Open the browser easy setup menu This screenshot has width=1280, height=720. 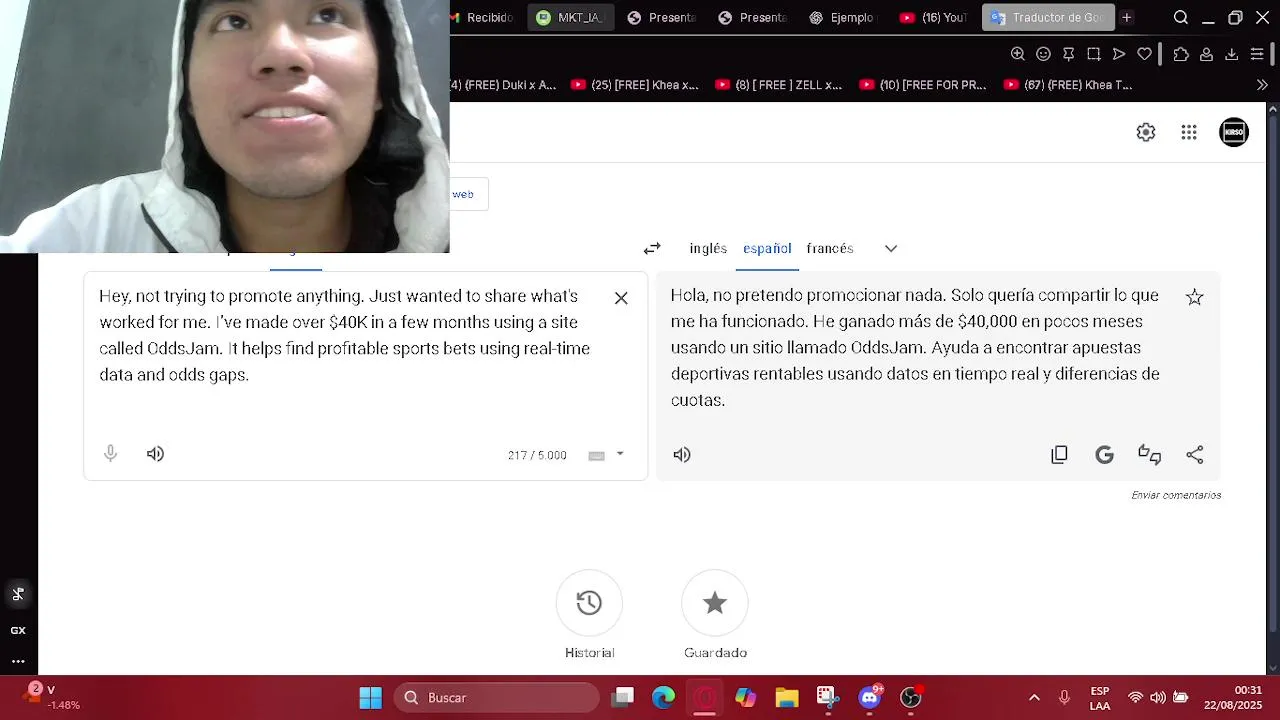point(1259,54)
